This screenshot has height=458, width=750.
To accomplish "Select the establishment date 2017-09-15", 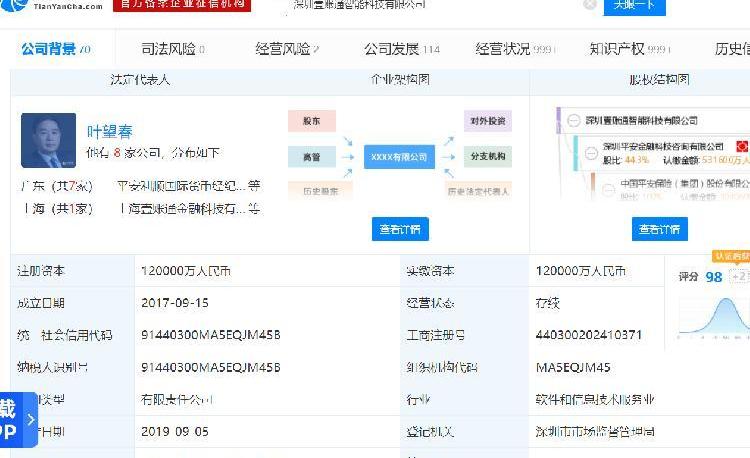I will click(175, 303).
